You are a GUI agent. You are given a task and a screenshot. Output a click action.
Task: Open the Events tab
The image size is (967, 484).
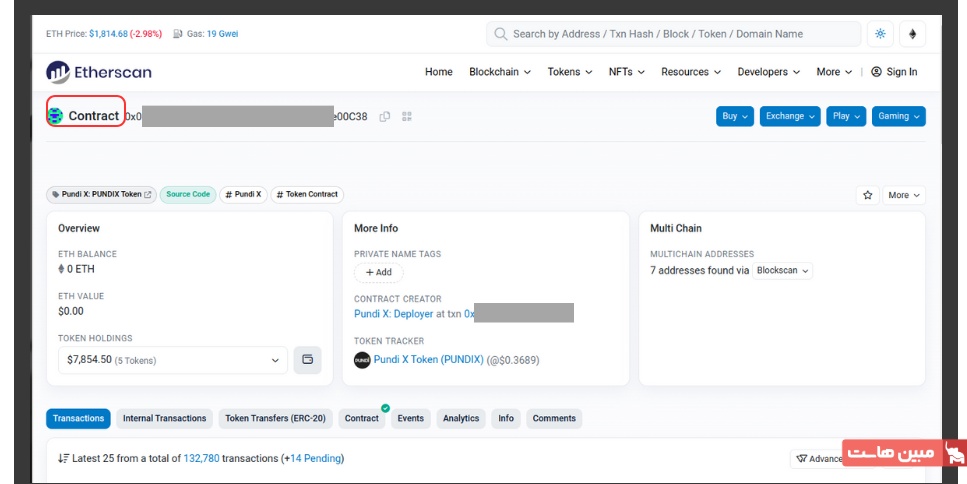click(x=411, y=419)
